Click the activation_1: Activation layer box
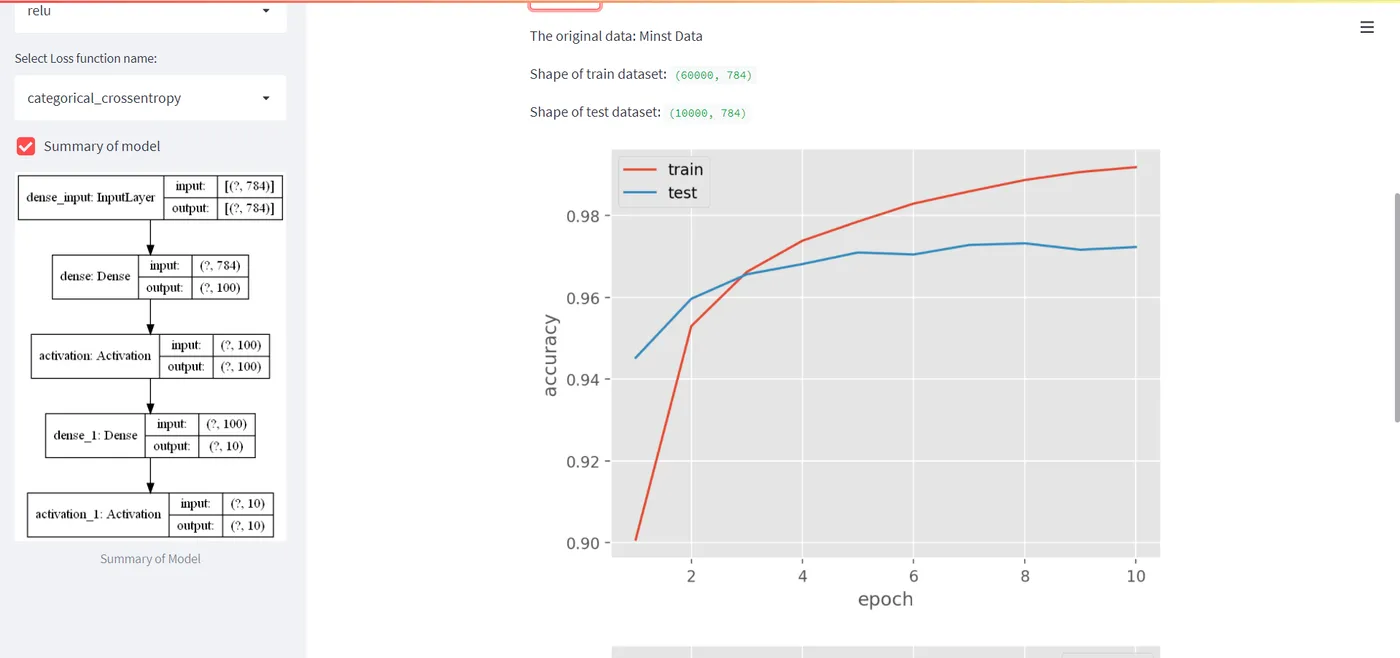The height and width of the screenshot is (658, 1400). coord(98,514)
